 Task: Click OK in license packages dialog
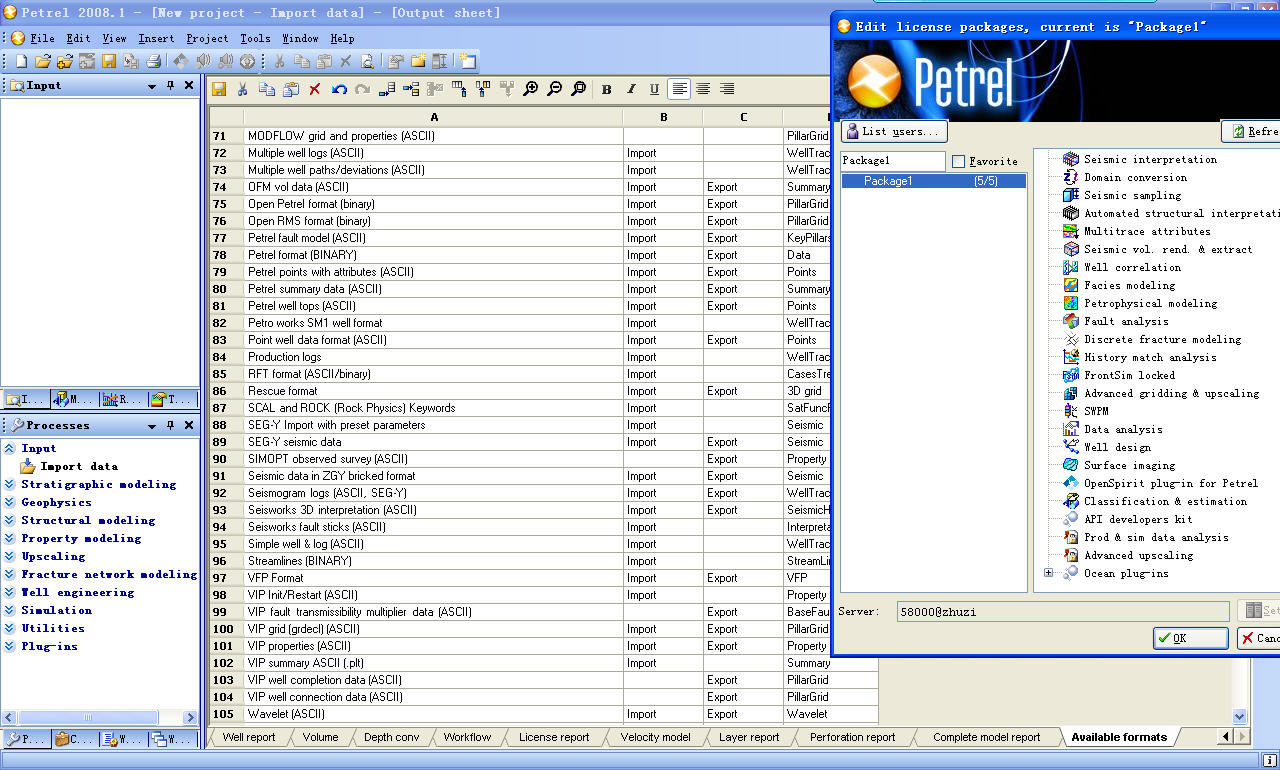click(x=1190, y=638)
